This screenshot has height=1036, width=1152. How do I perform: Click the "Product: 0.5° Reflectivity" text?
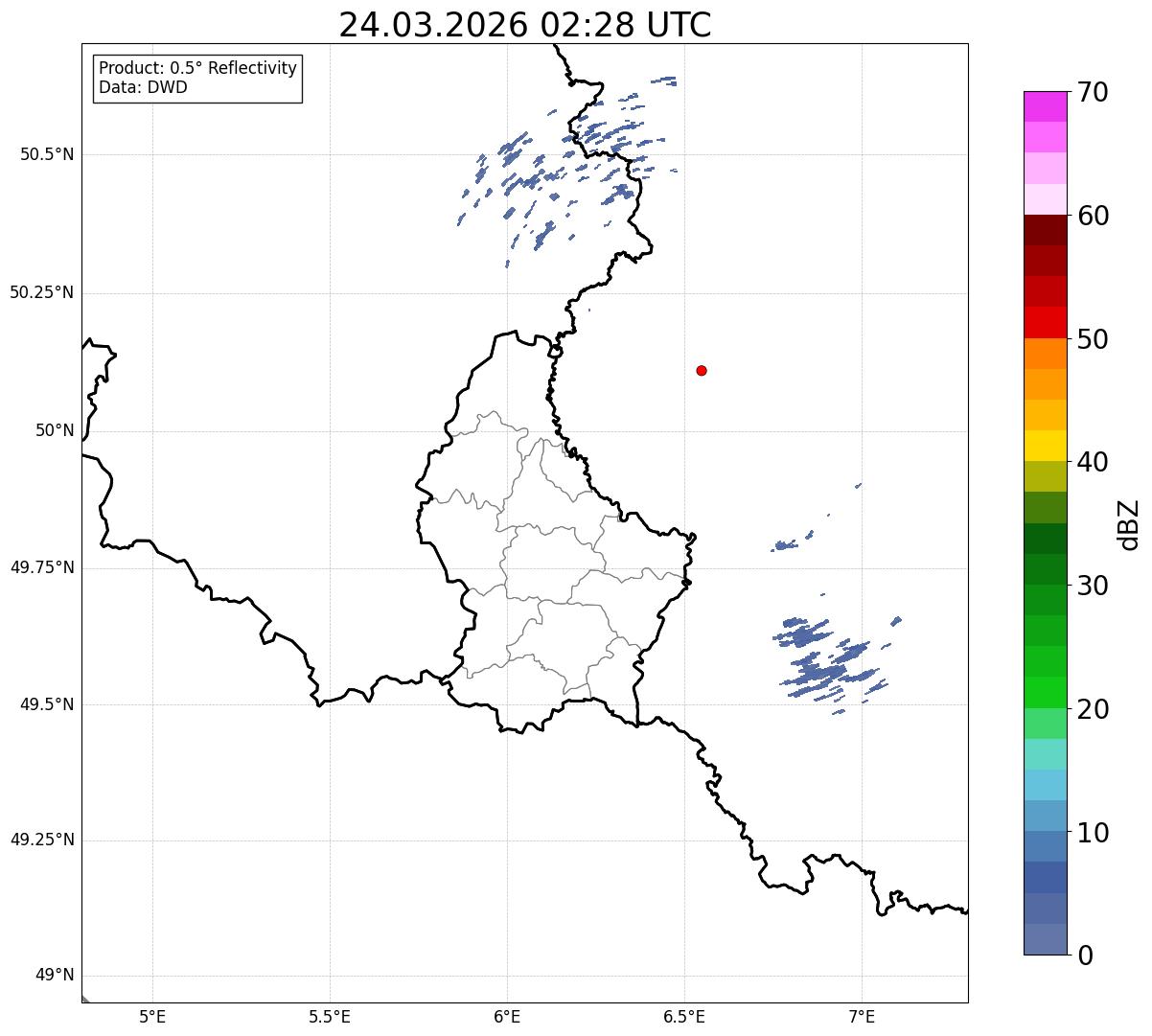pos(197,69)
